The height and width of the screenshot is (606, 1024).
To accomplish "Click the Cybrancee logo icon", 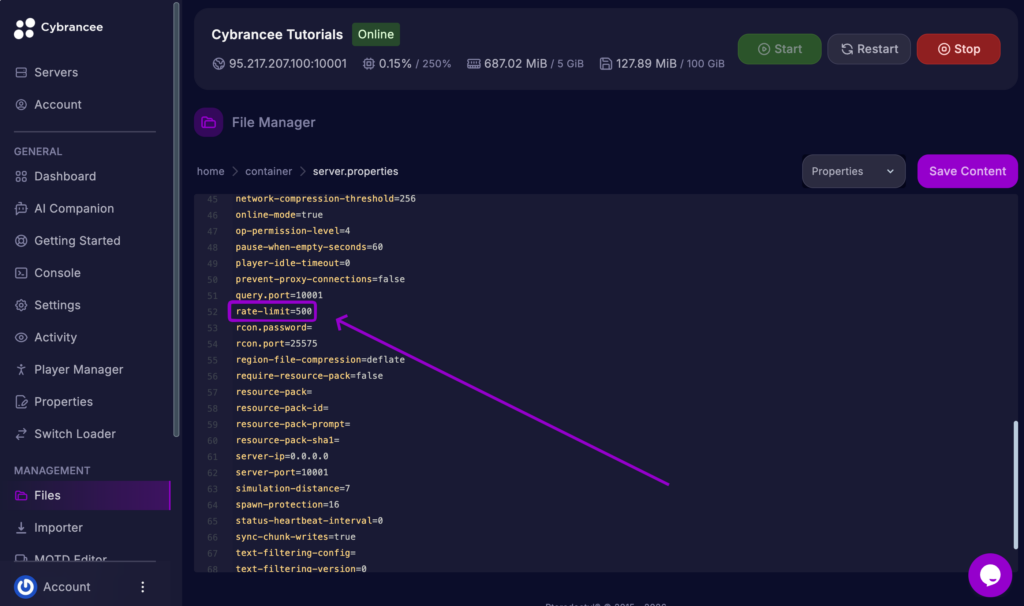I will 24,28.
